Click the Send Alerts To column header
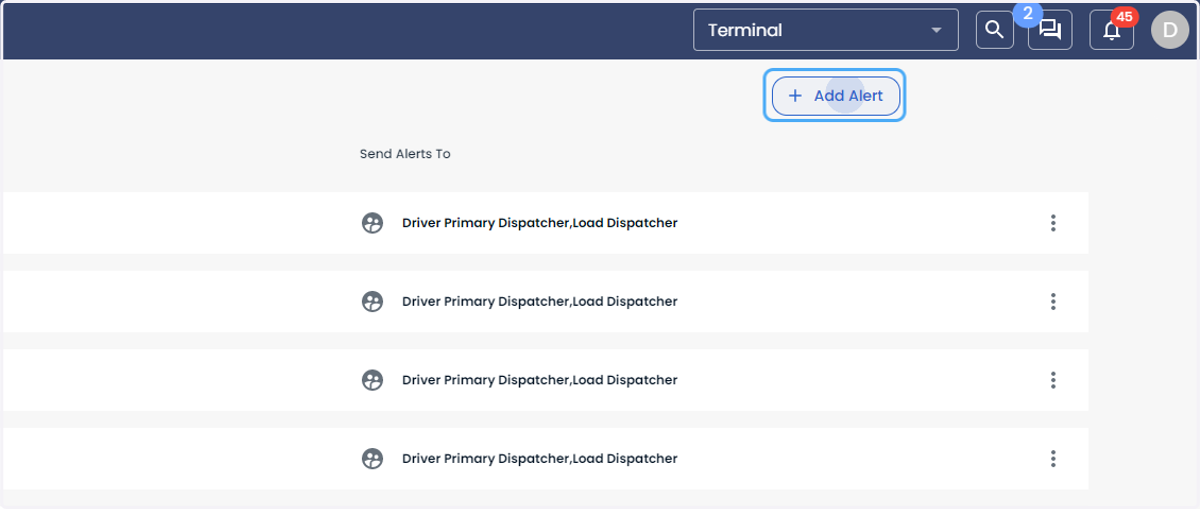The image size is (1200, 509). [405, 154]
